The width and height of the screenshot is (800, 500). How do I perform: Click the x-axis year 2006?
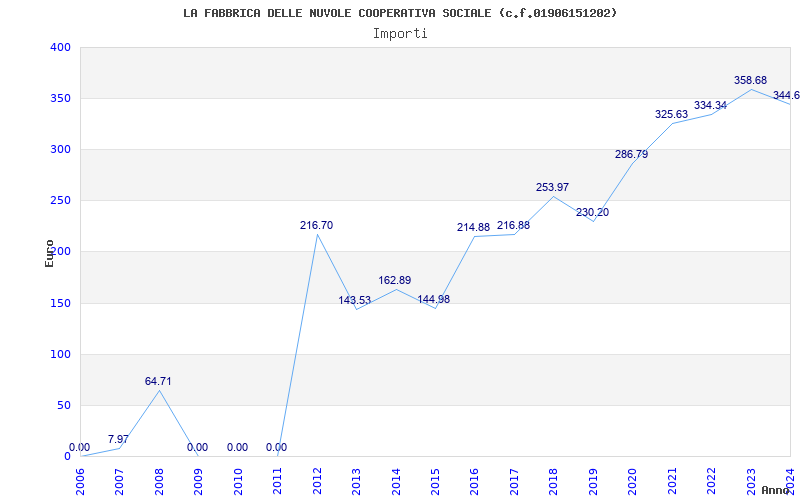pos(80,482)
